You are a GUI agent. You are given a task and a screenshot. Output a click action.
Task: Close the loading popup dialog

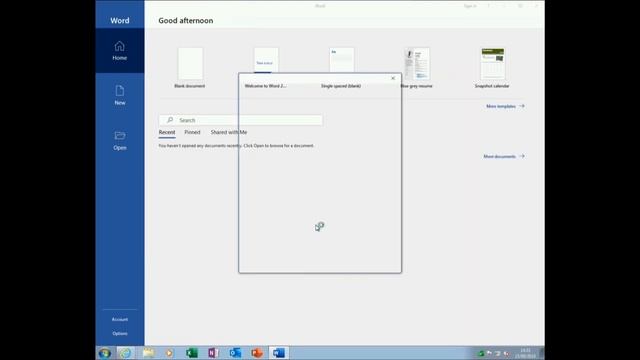tap(393, 78)
